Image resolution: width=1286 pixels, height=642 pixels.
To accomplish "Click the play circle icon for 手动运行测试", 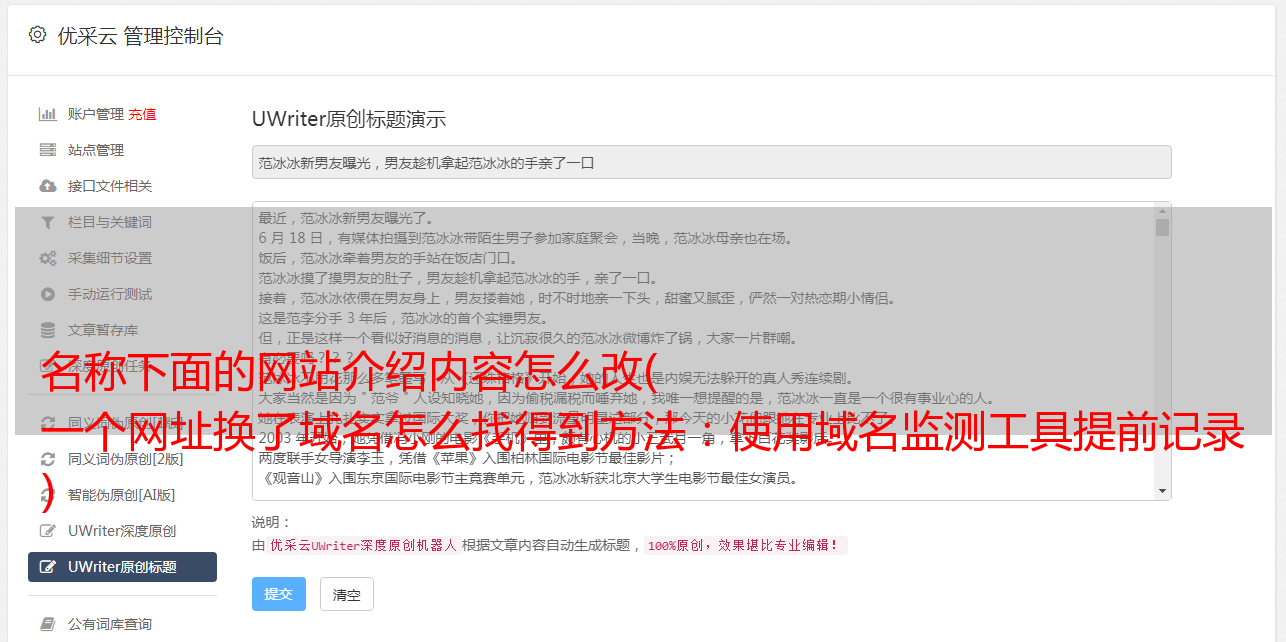I will pyautogui.click(x=47, y=294).
